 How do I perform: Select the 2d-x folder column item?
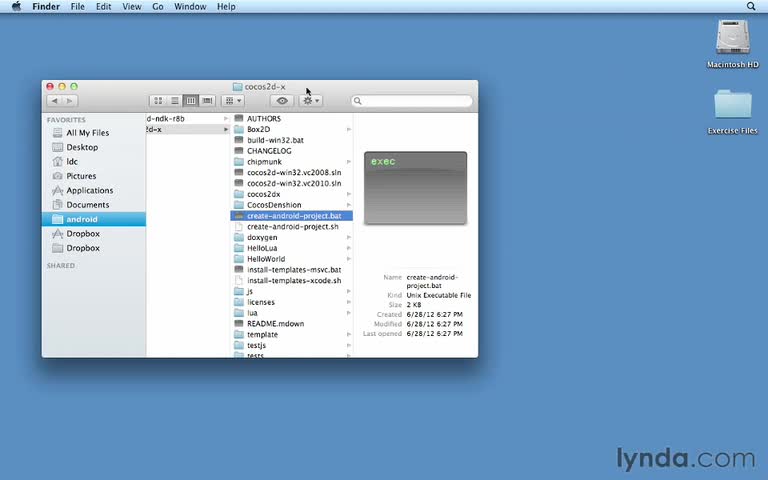click(x=188, y=129)
